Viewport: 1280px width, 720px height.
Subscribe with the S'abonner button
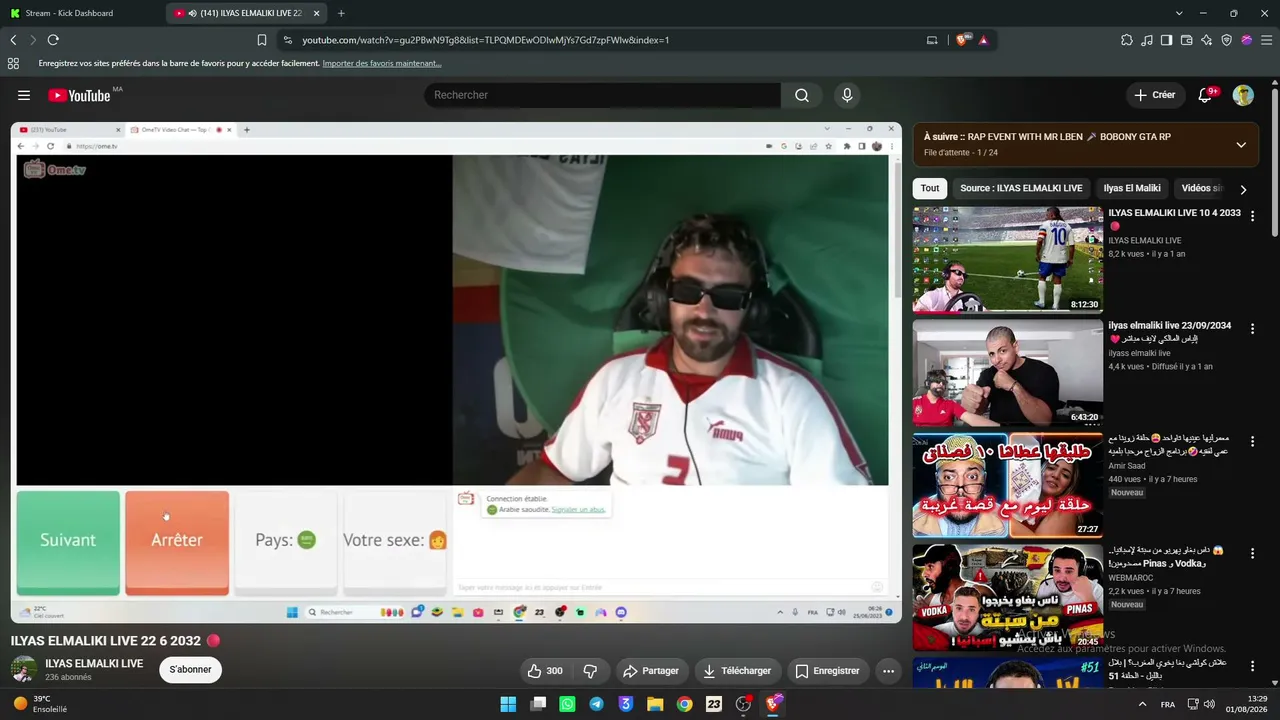click(190, 670)
